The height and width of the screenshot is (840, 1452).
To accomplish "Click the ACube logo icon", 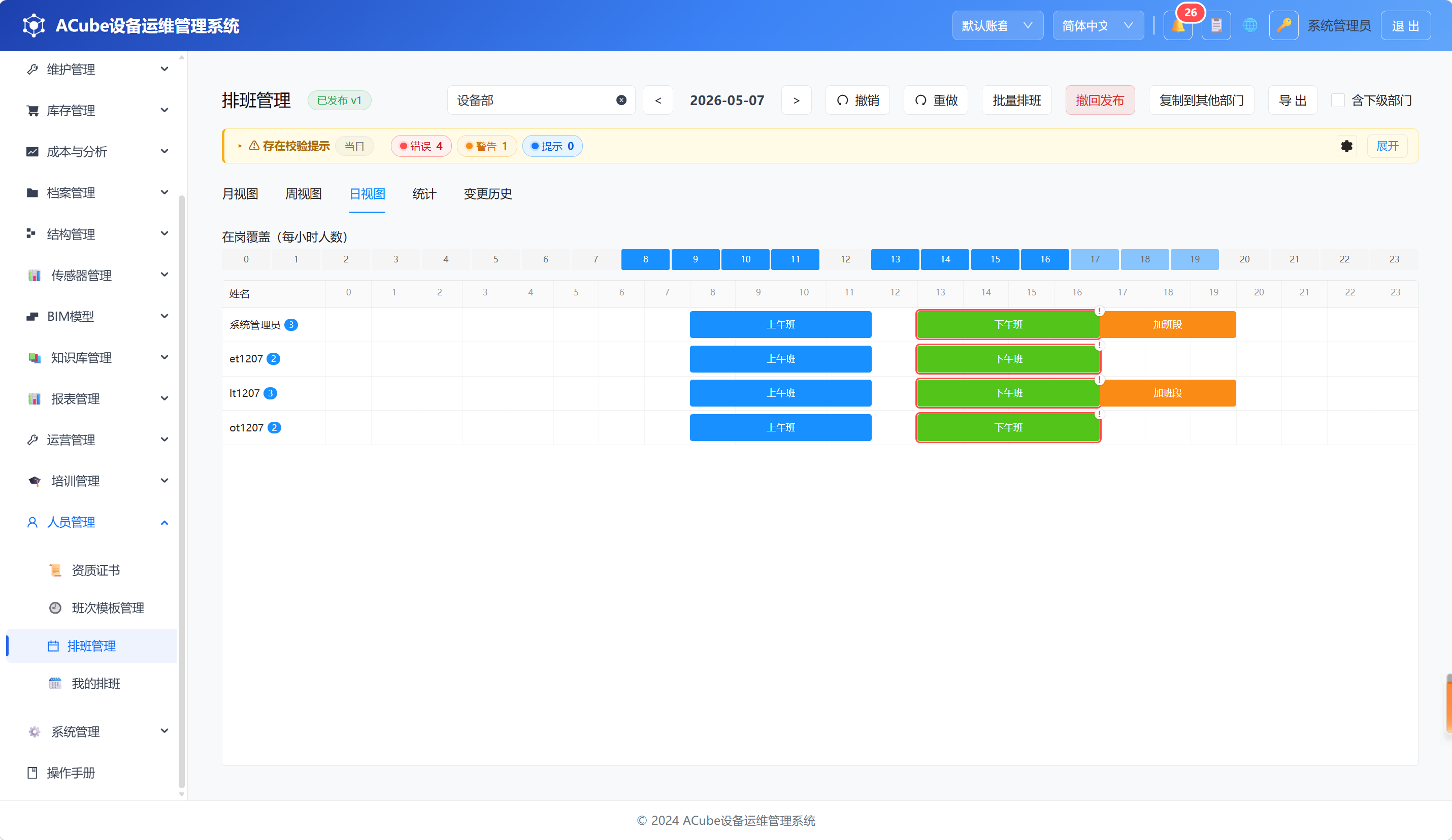I will pos(34,26).
